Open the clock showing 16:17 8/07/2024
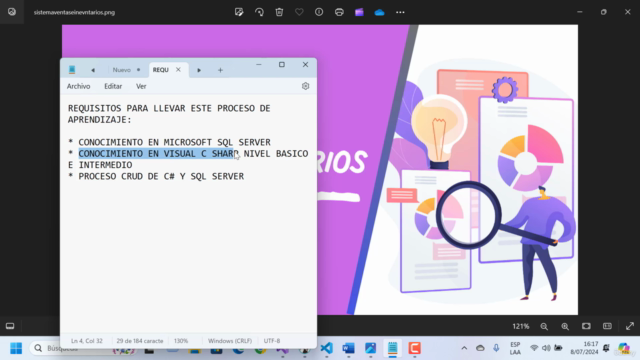Image resolution: width=640 pixels, height=360 pixels. click(584, 348)
